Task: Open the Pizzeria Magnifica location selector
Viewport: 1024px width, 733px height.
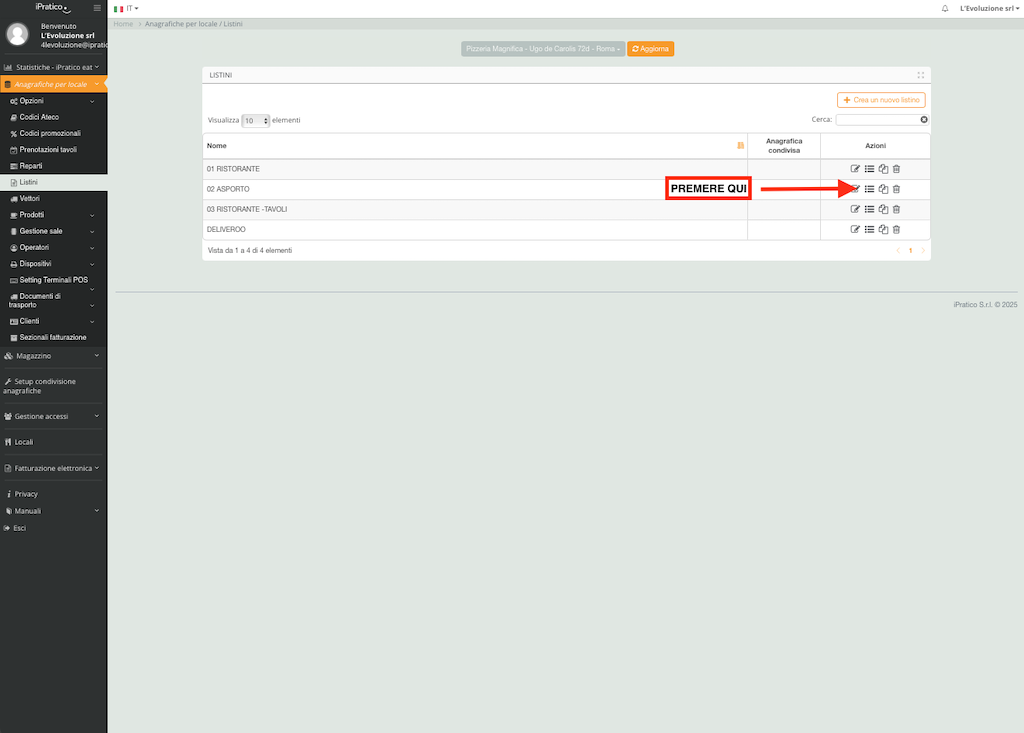Action: coord(543,48)
